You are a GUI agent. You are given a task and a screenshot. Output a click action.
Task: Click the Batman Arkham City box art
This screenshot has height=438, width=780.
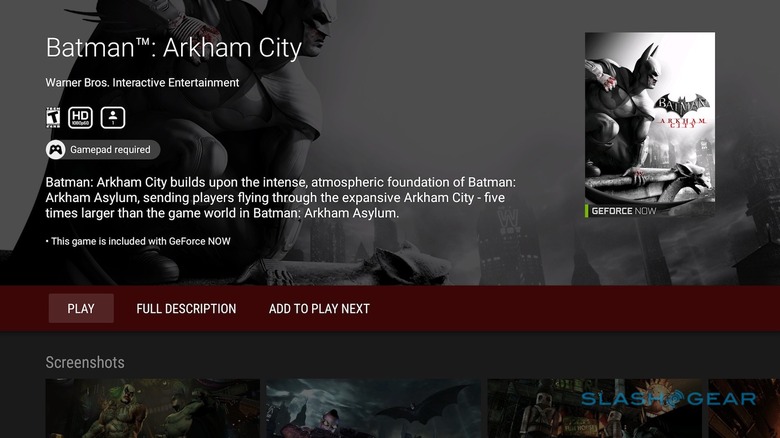(650, 125)
